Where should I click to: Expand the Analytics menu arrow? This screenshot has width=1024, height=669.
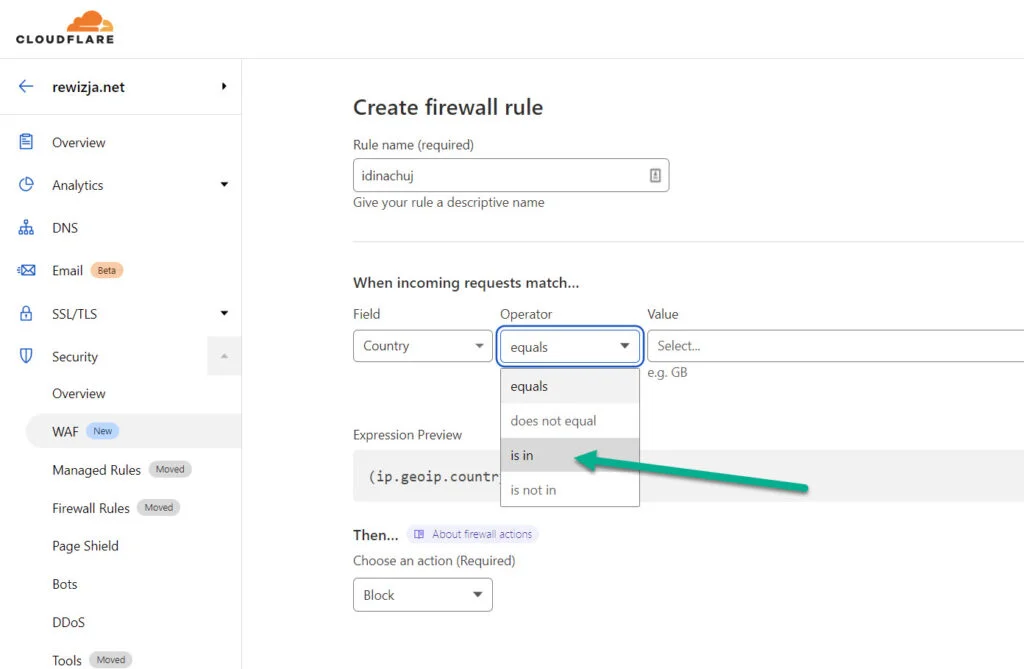pos(224,184)
